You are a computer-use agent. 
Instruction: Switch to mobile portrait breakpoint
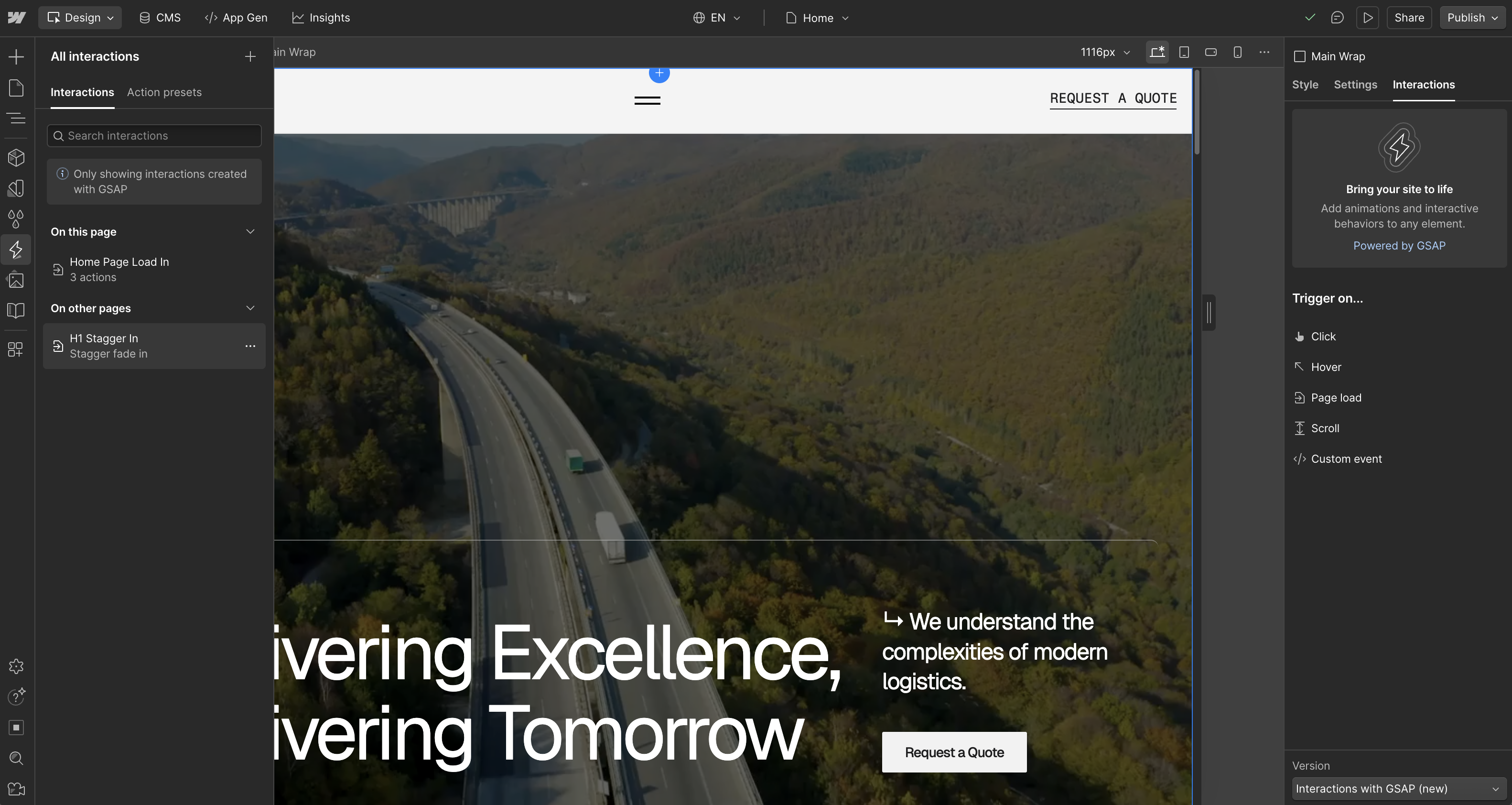(x=1237, y=52)
